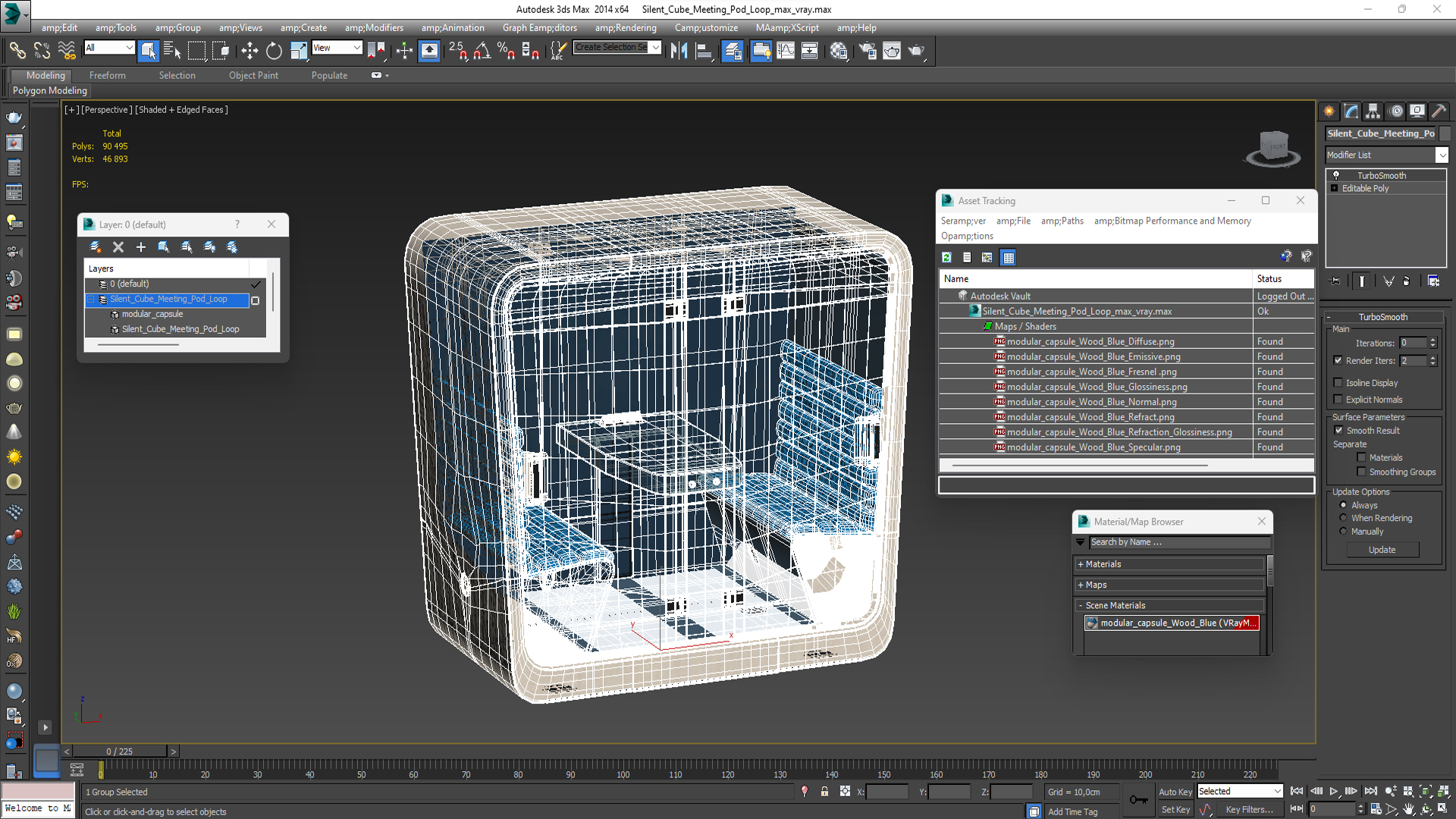The image size is (1456, 819).
Task: Uncheck the Smooth Result checkbox
Action: pos(1338,430)
